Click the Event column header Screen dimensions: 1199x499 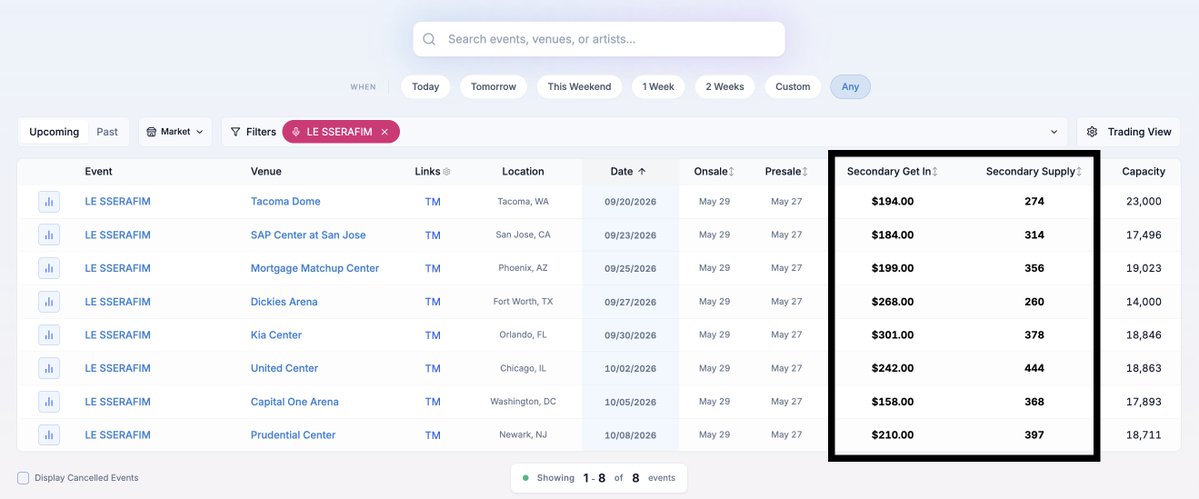[99, 172]
